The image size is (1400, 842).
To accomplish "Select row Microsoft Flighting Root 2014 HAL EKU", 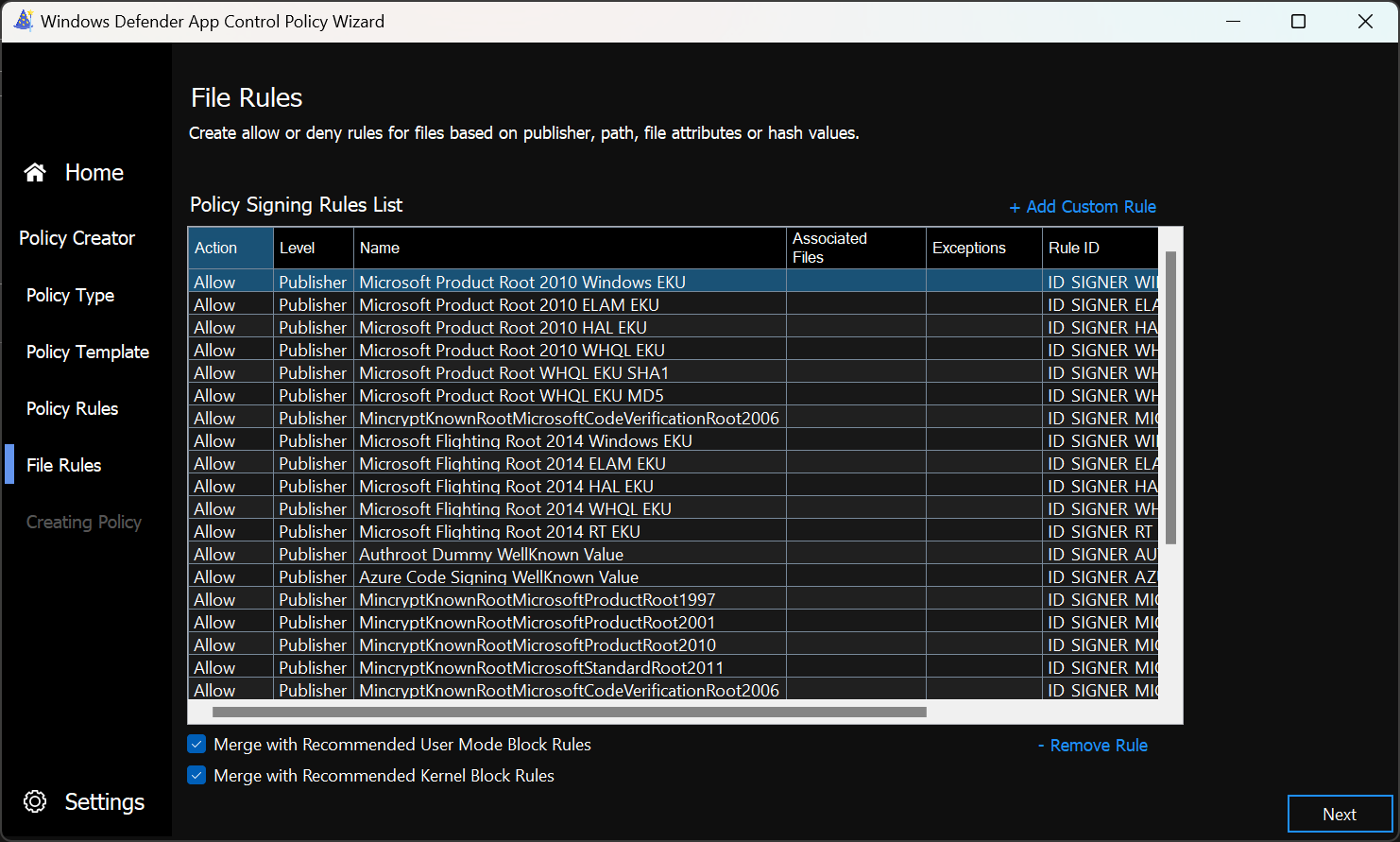I will (x=673, y=486).
